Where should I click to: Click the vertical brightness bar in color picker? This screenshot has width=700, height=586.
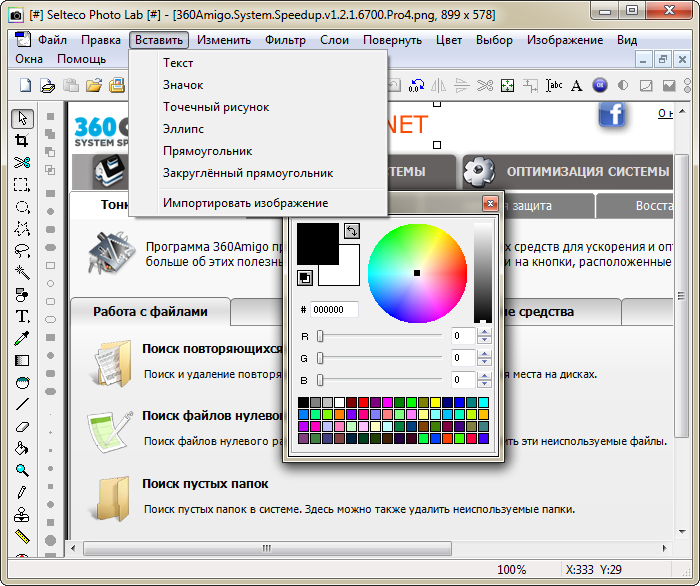point(483,272)
